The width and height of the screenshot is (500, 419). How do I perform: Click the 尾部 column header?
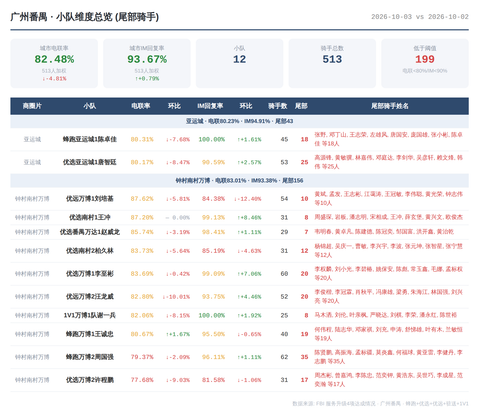[x=301, y=106]
